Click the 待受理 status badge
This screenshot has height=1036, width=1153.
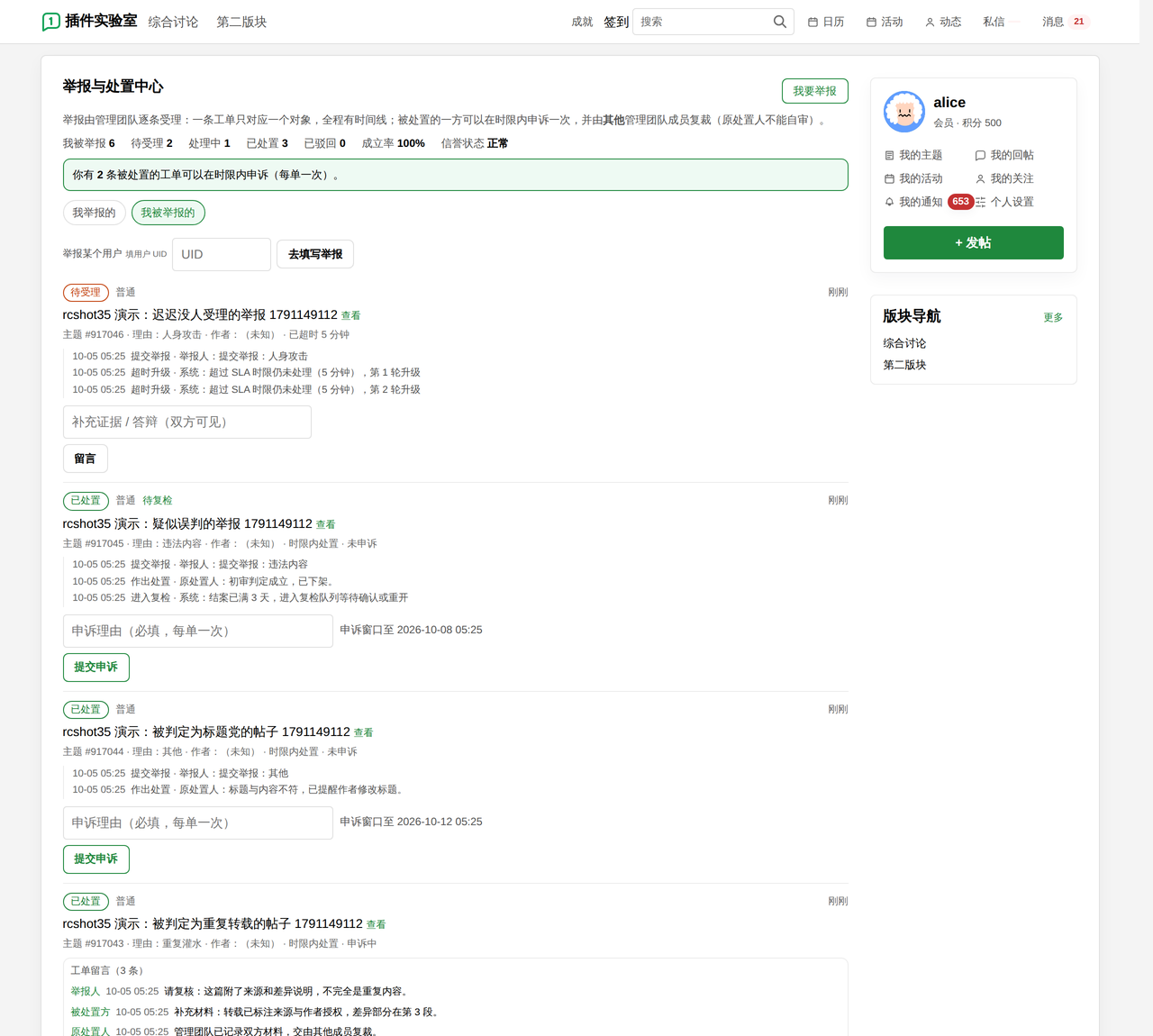86,293
